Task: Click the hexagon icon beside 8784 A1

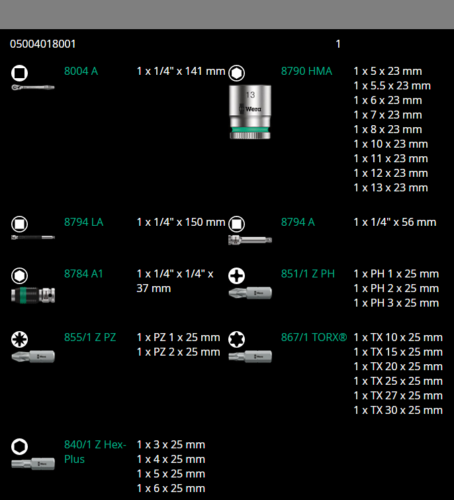Action: coord(19,276)
